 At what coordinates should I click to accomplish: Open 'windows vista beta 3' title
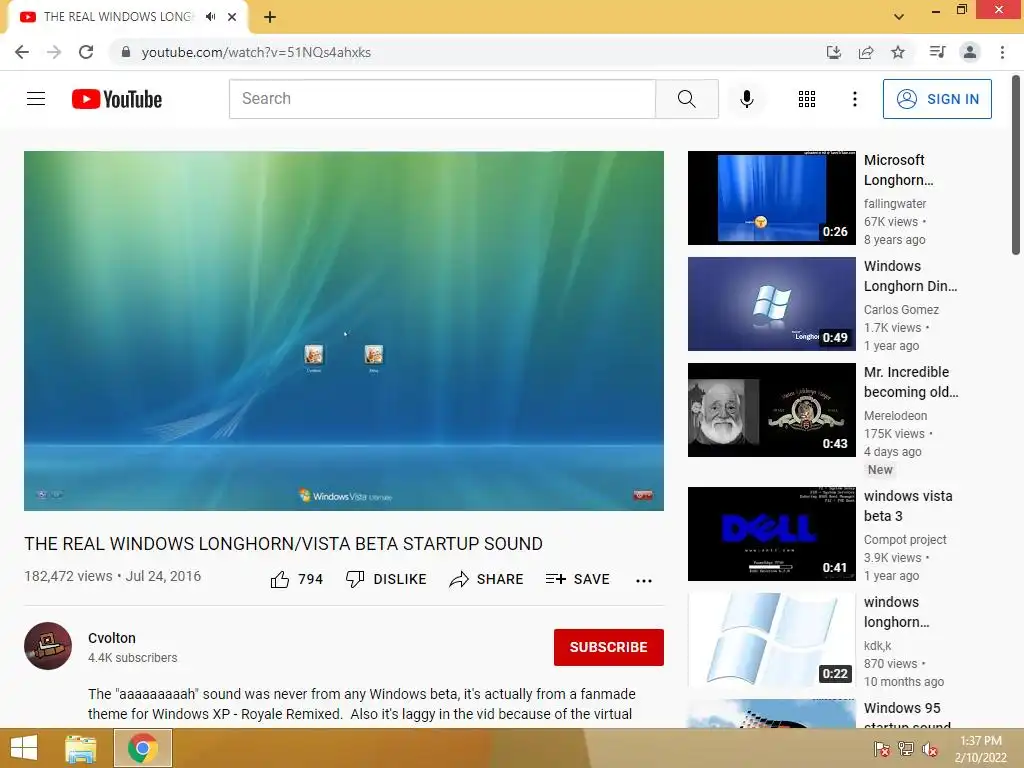pos(908,505)
